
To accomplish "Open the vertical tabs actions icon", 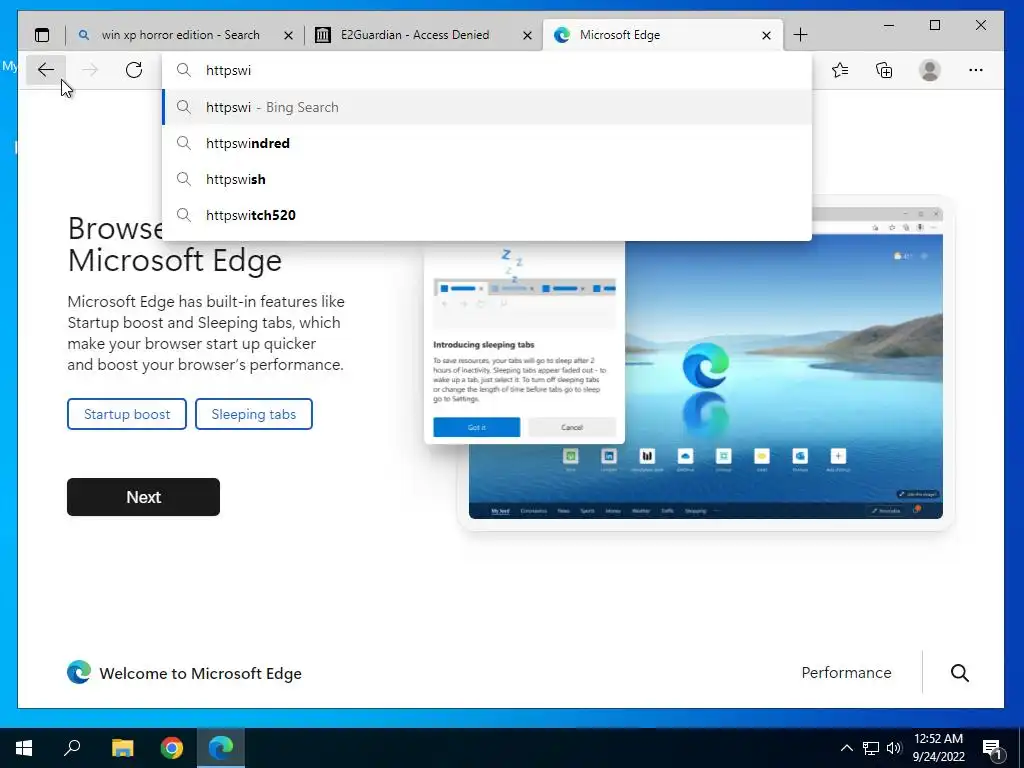I will click(42, 35).
